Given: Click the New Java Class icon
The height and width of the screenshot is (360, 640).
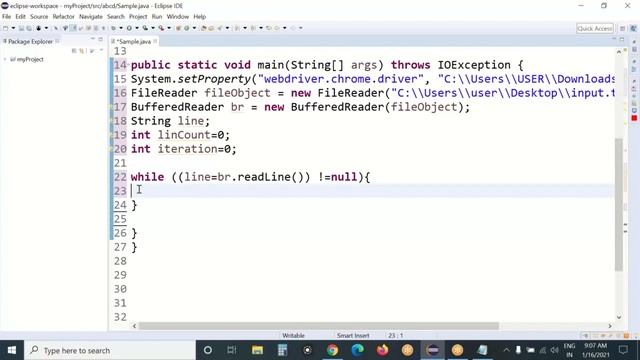Looking at the screenshot, I should 187,28.
